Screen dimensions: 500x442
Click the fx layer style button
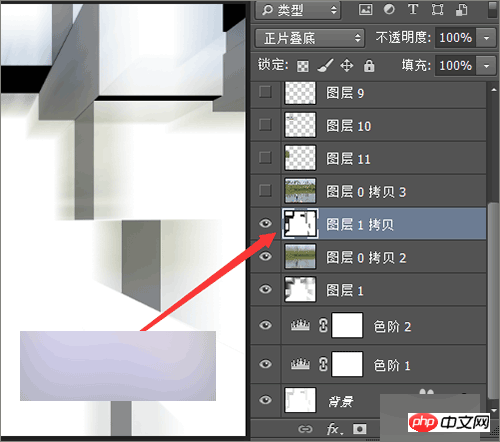[333, 429]
